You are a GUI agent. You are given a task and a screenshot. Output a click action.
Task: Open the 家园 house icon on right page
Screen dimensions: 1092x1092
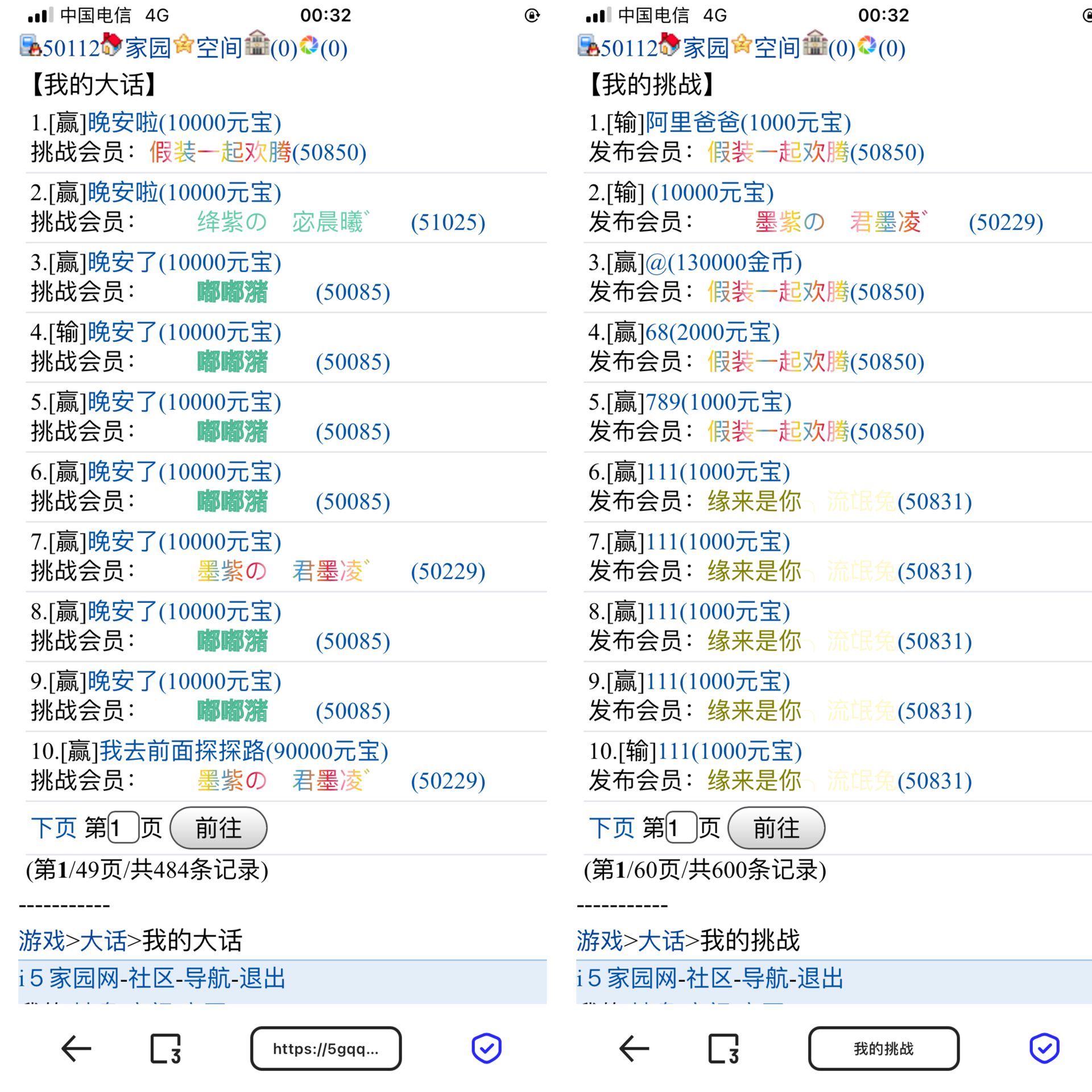(x=670, y=44)
